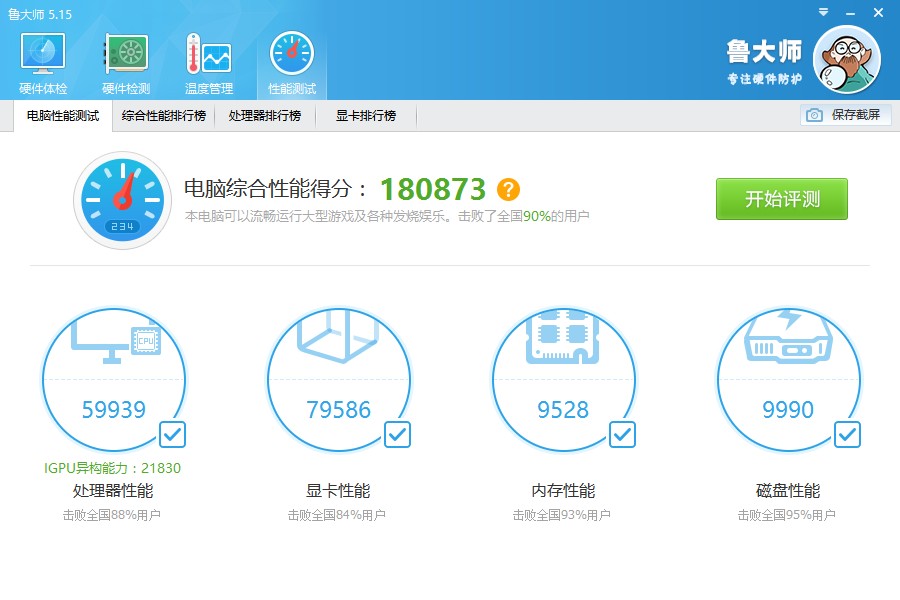Viewport: 900px width, 600px height.
Task: Click the checkmark badge under 内存性能 score
Action: 622,434
